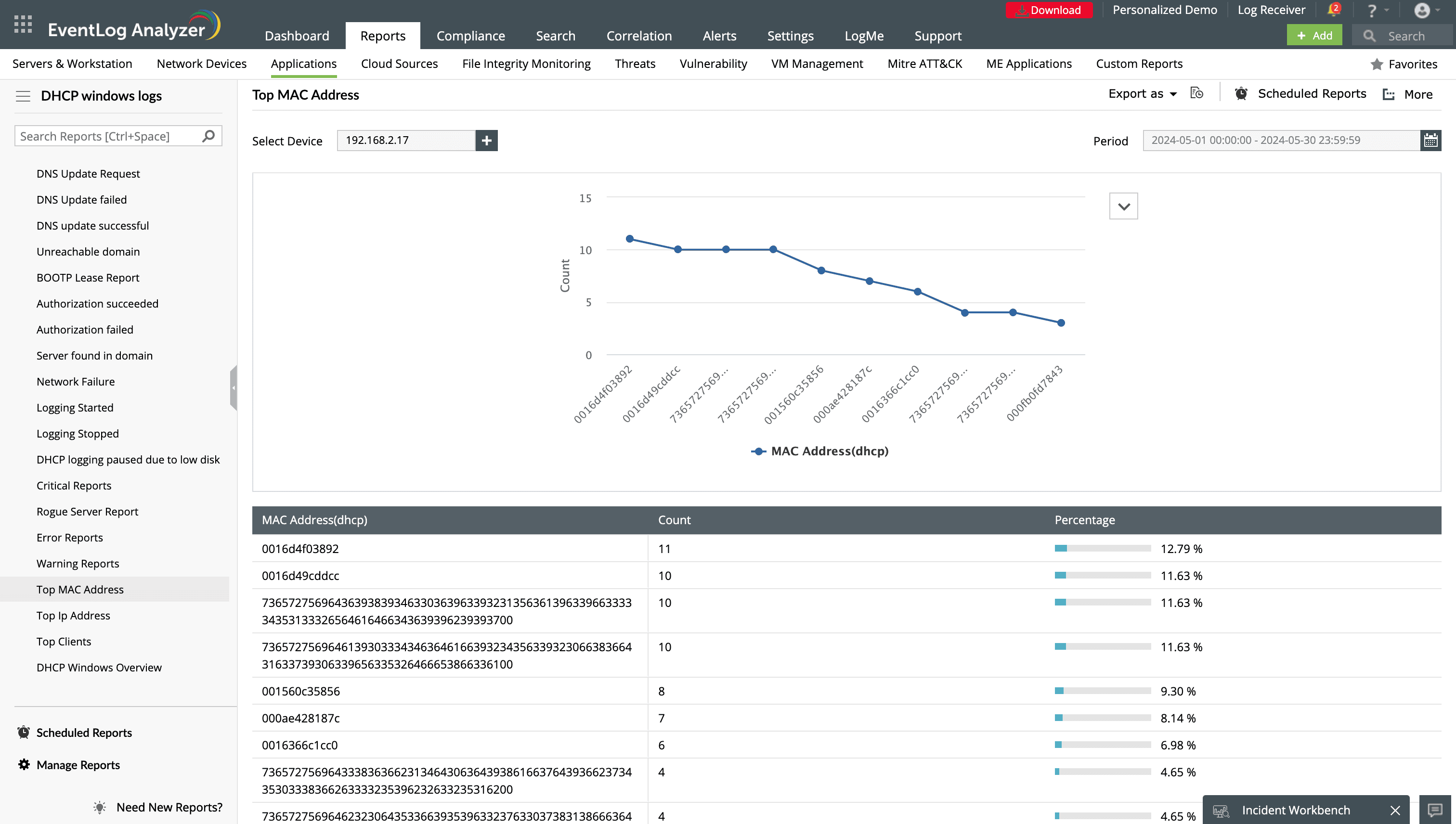Click the scheduled export document icon next to Export as
The image size is (1456, 824).
click(1197, 93)
